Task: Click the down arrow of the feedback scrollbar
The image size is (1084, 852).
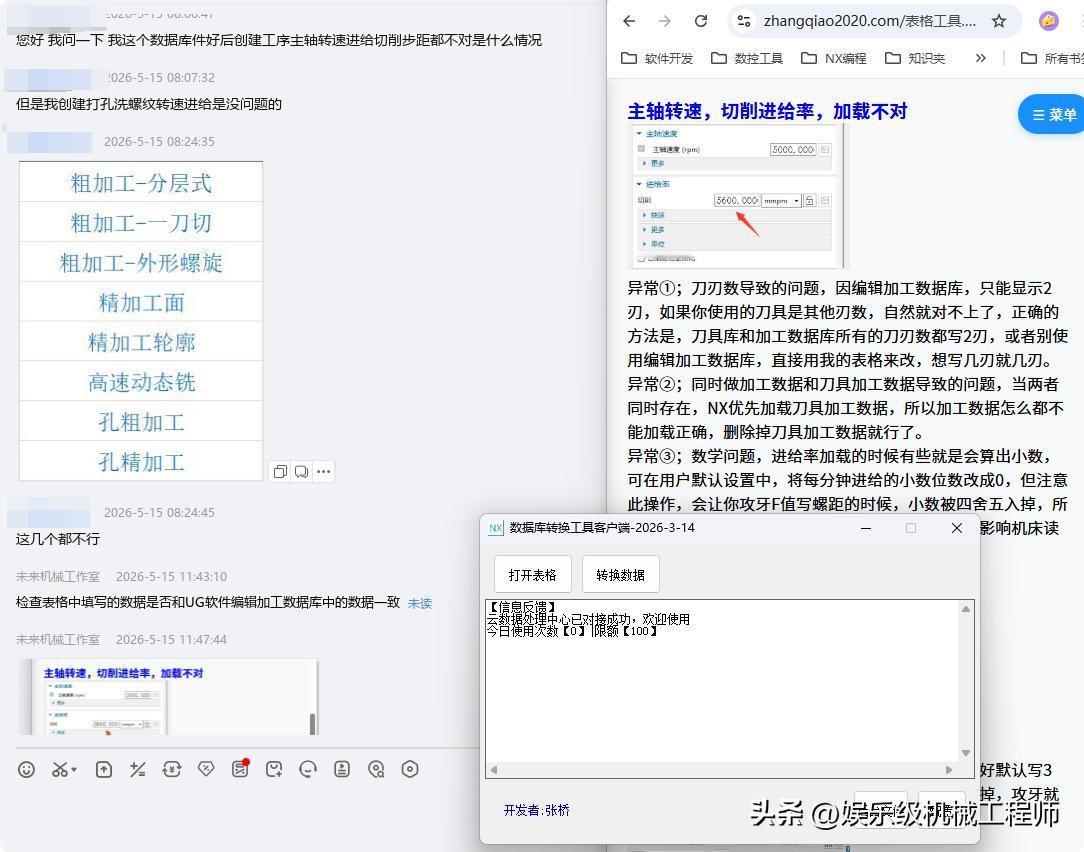Action: tap(966, 753)
